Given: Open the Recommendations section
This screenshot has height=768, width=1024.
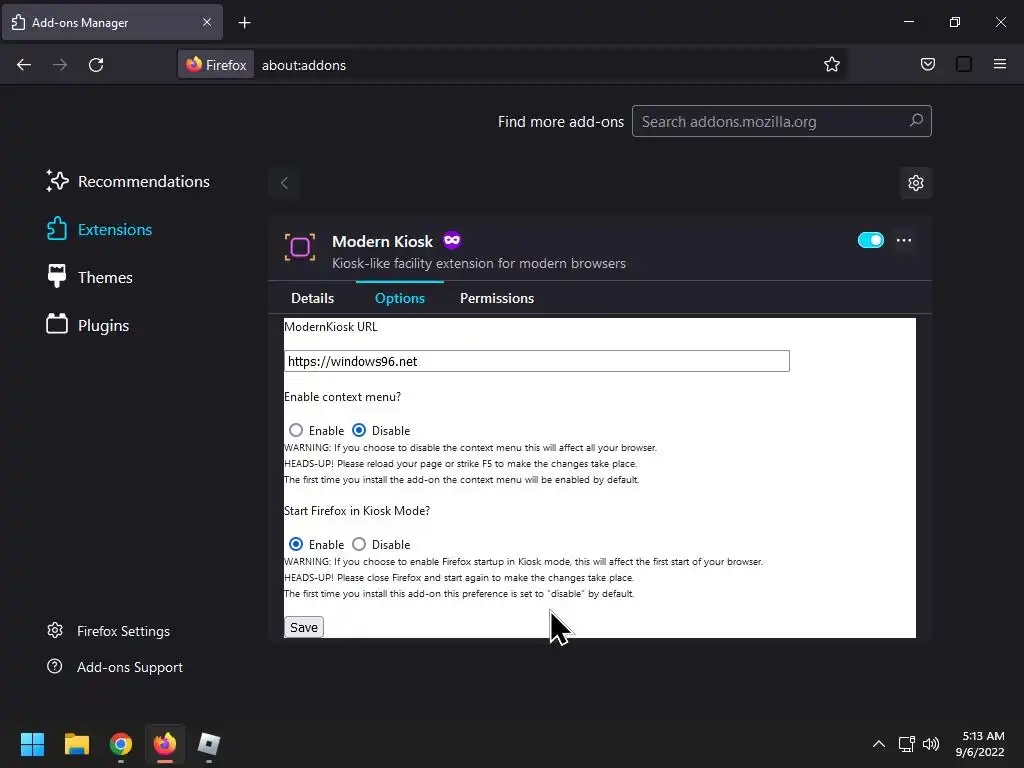Looking at the screenshot, I should (x=128, y=182).
